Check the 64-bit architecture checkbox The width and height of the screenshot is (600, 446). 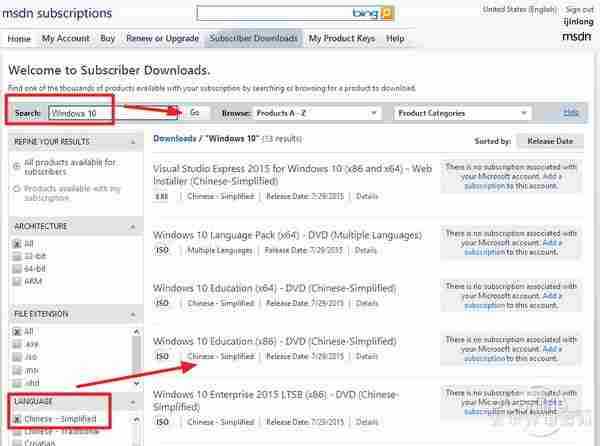(x=16, y=269)
